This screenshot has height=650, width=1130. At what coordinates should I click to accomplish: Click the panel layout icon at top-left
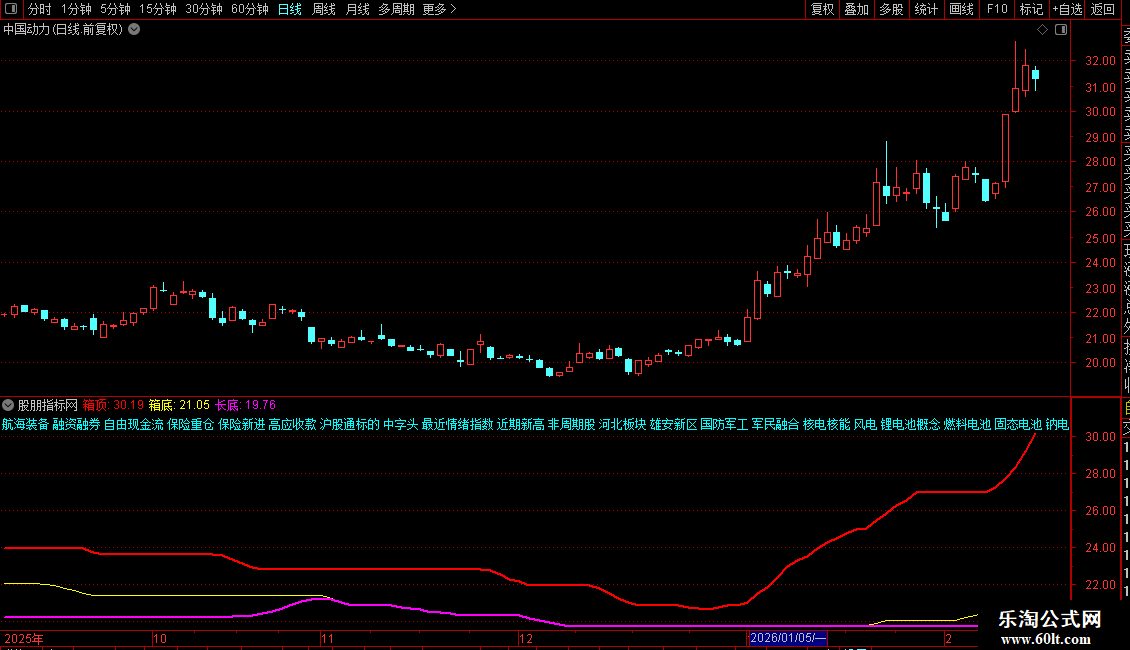pos(11,9)
